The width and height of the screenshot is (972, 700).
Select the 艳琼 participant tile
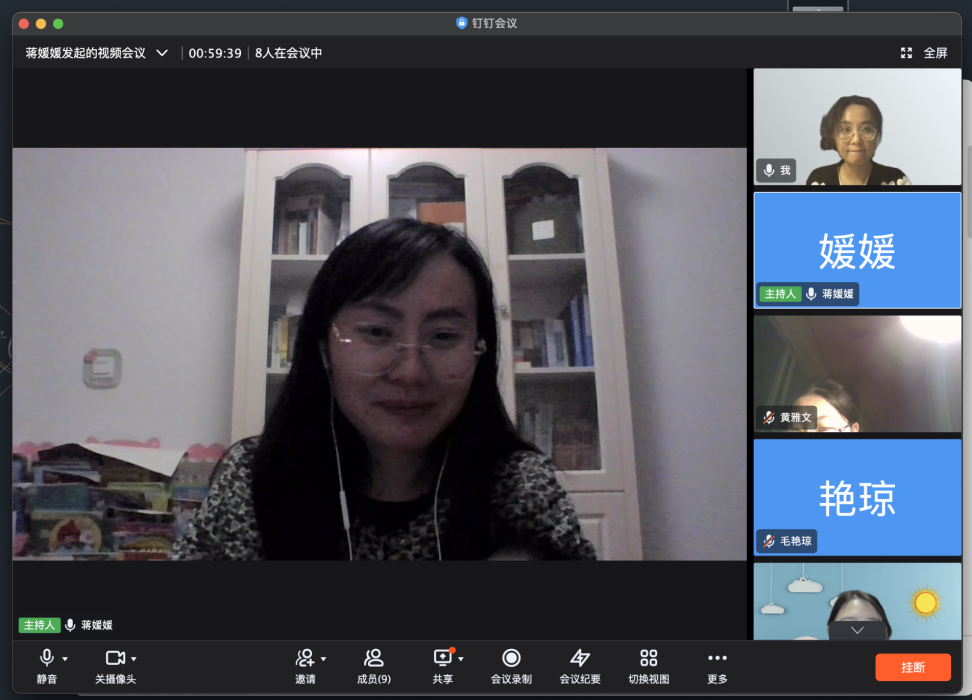click(x=857, y=497)
